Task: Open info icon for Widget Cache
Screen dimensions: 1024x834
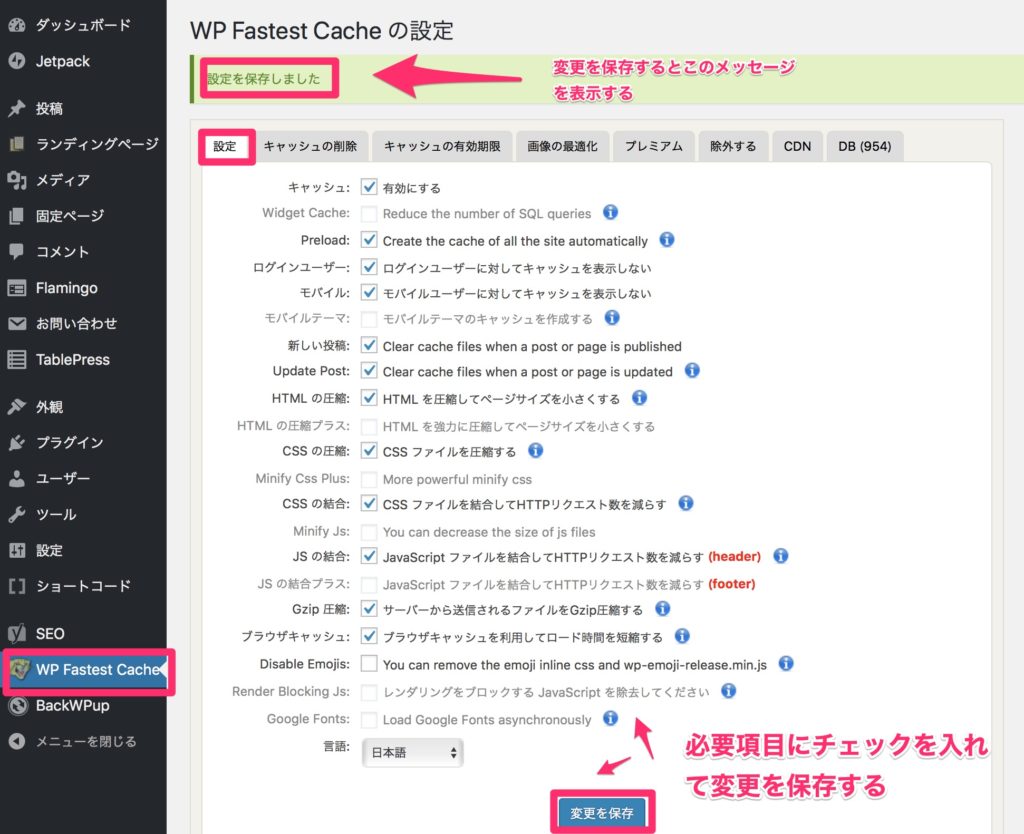Action: tap(610, 212)
